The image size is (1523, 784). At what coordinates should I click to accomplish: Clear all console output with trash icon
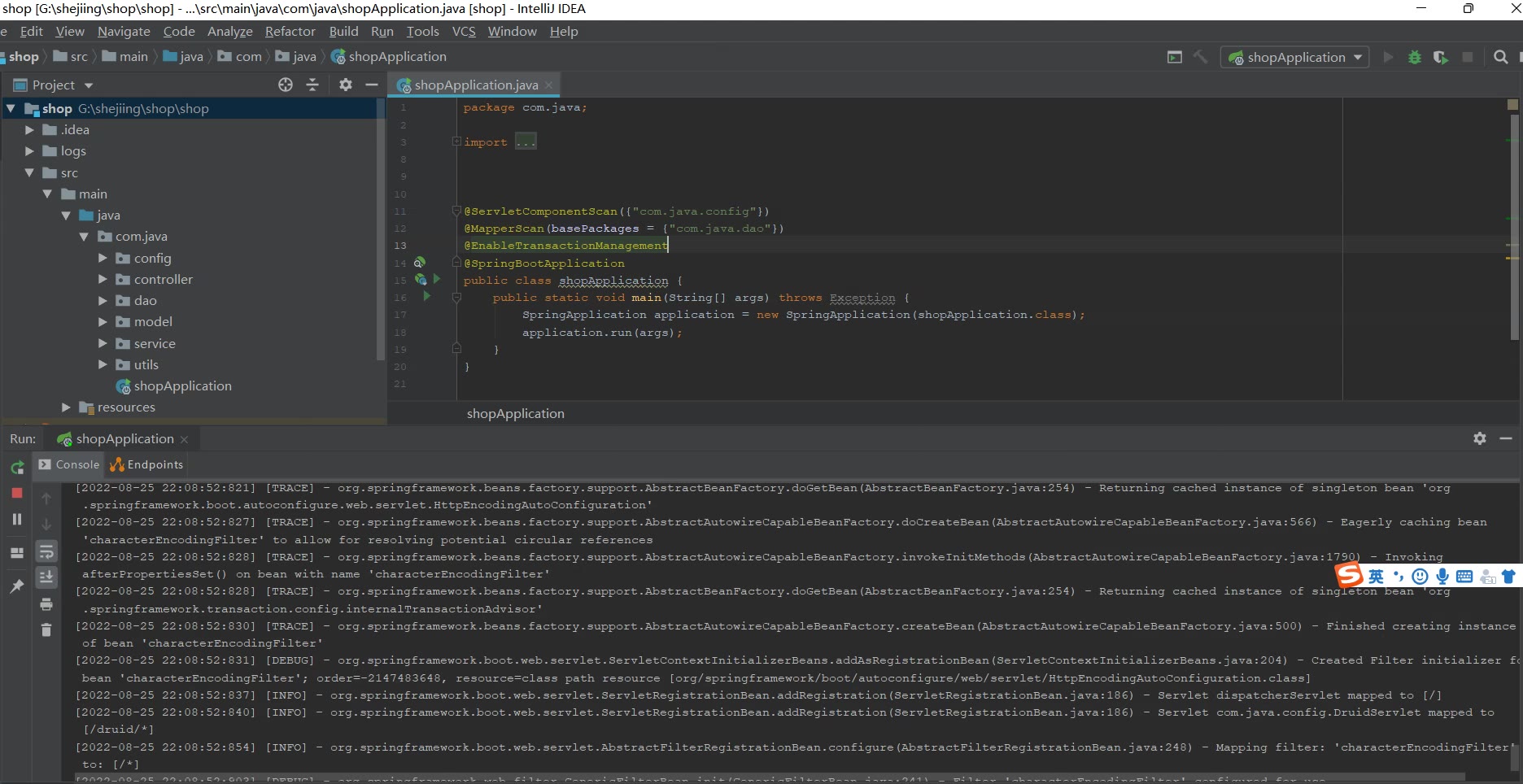click(x=46, y=629)
